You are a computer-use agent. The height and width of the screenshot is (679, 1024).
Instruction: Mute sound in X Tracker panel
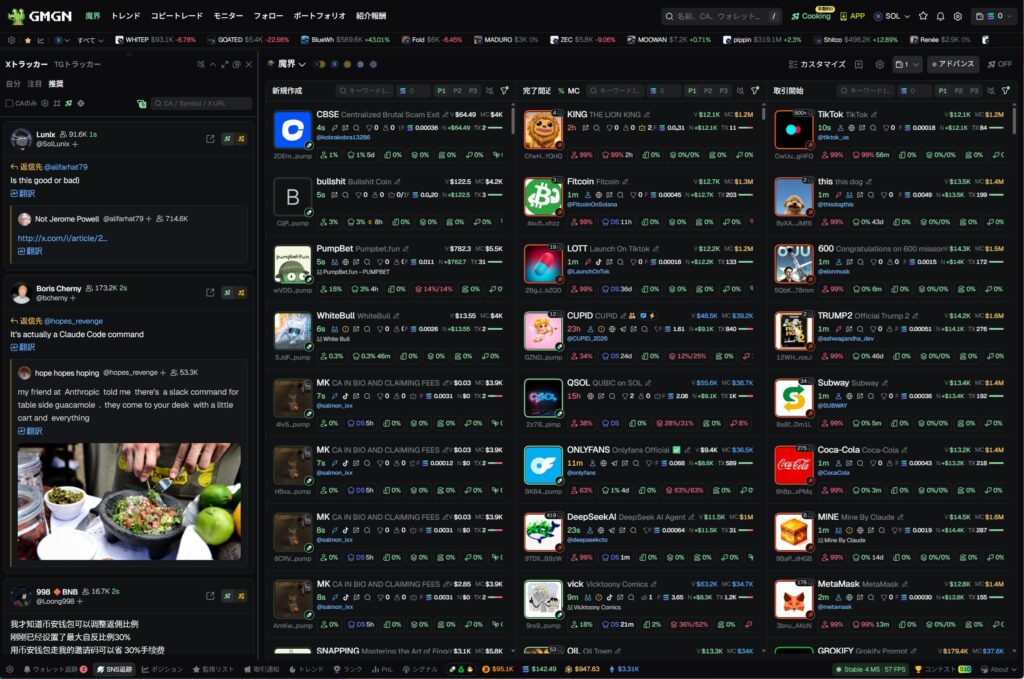click(x=200, y=64)
